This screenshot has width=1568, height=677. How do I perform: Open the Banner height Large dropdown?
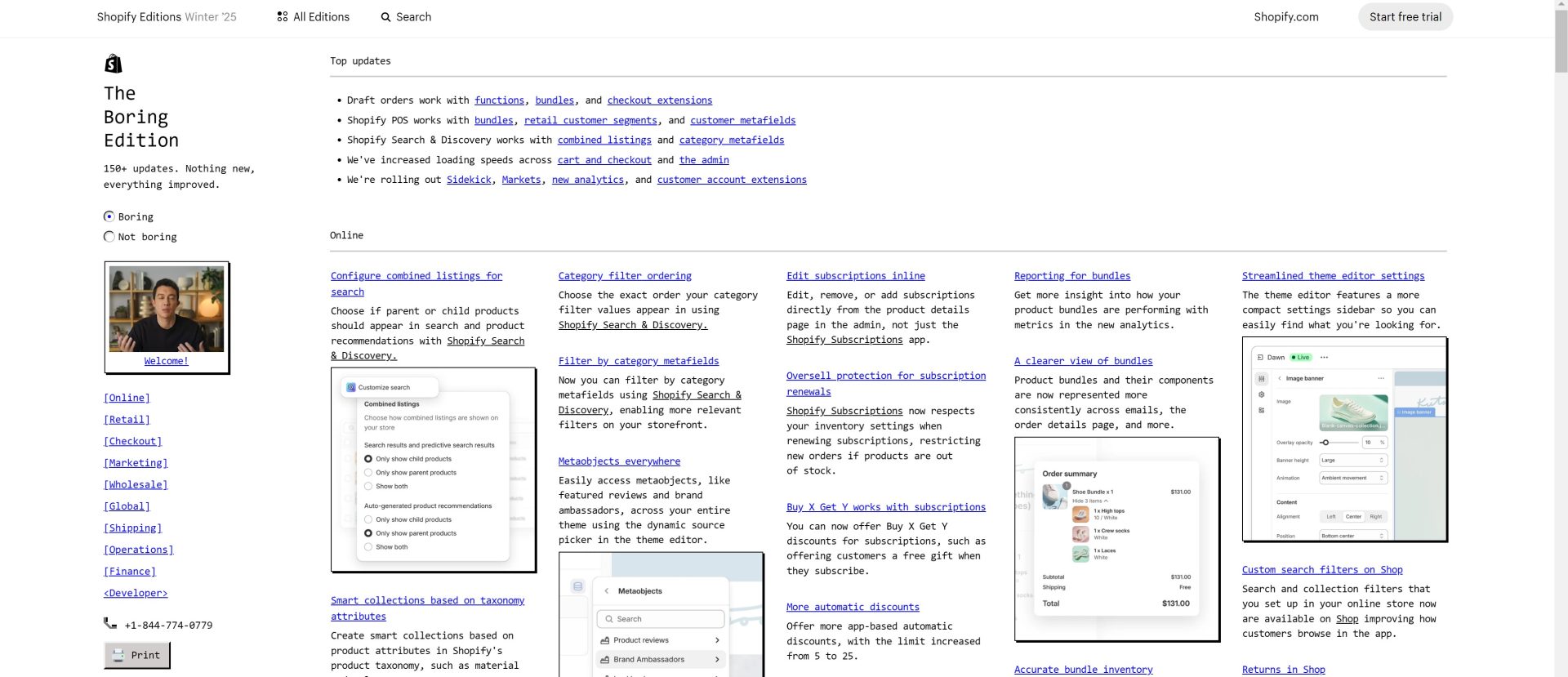[x=1353, y=461]
